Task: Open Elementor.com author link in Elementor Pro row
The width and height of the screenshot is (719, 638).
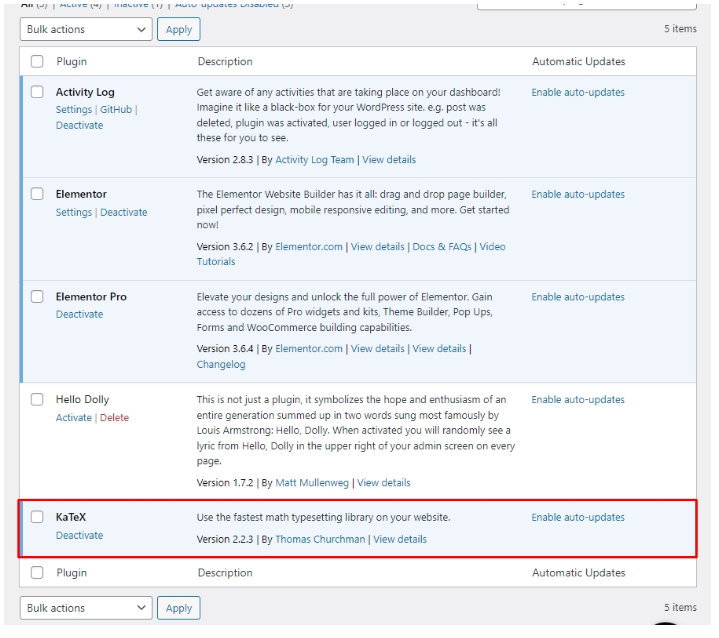Action: pyautogui.click(x=309, y=349)
